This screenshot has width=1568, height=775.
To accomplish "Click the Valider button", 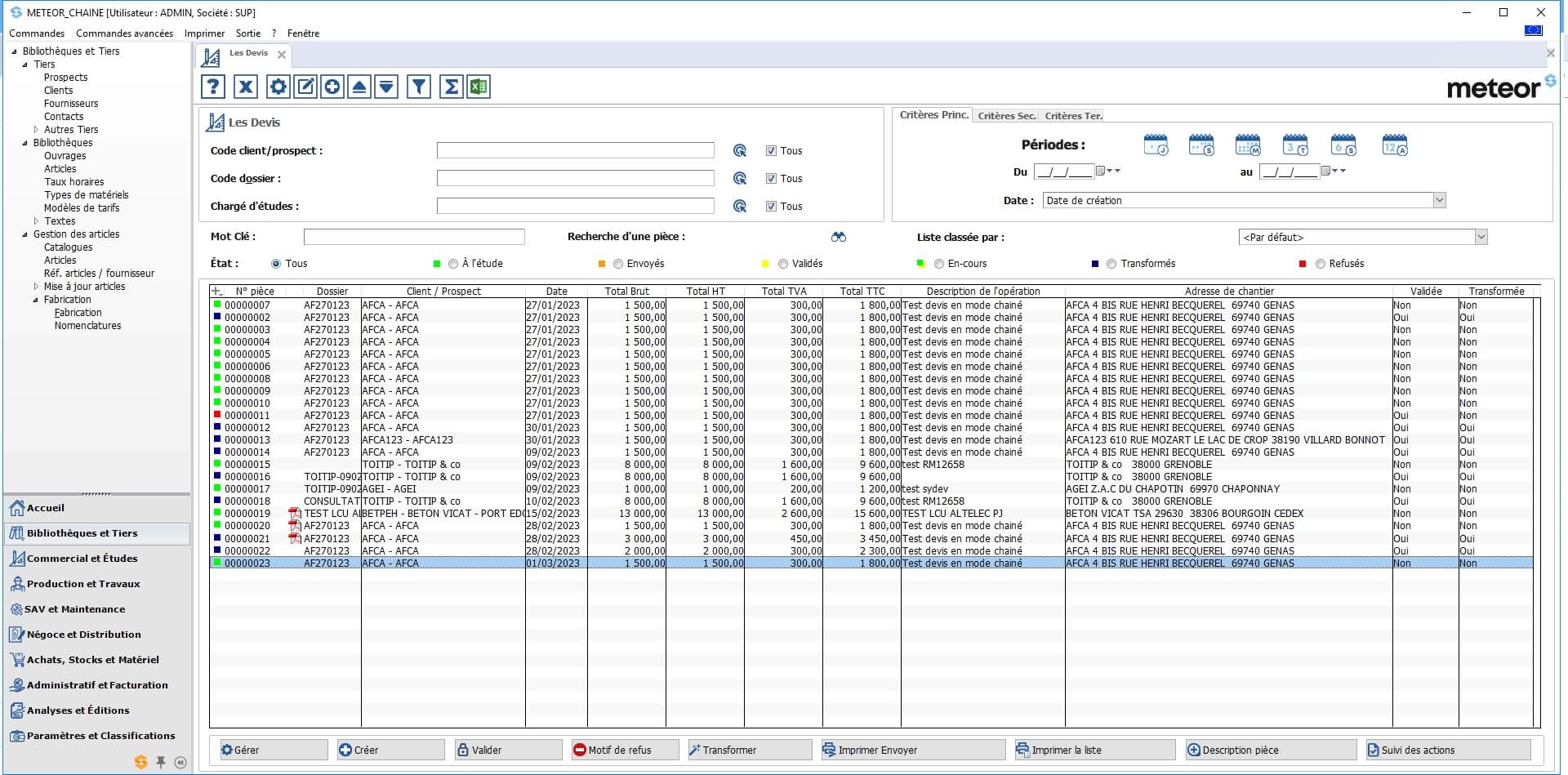I will tap(509, 750).
